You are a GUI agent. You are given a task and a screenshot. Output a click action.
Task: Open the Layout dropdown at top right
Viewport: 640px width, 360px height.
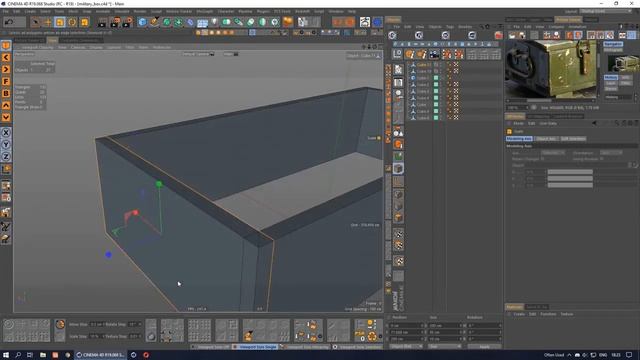tap(606, 11)
